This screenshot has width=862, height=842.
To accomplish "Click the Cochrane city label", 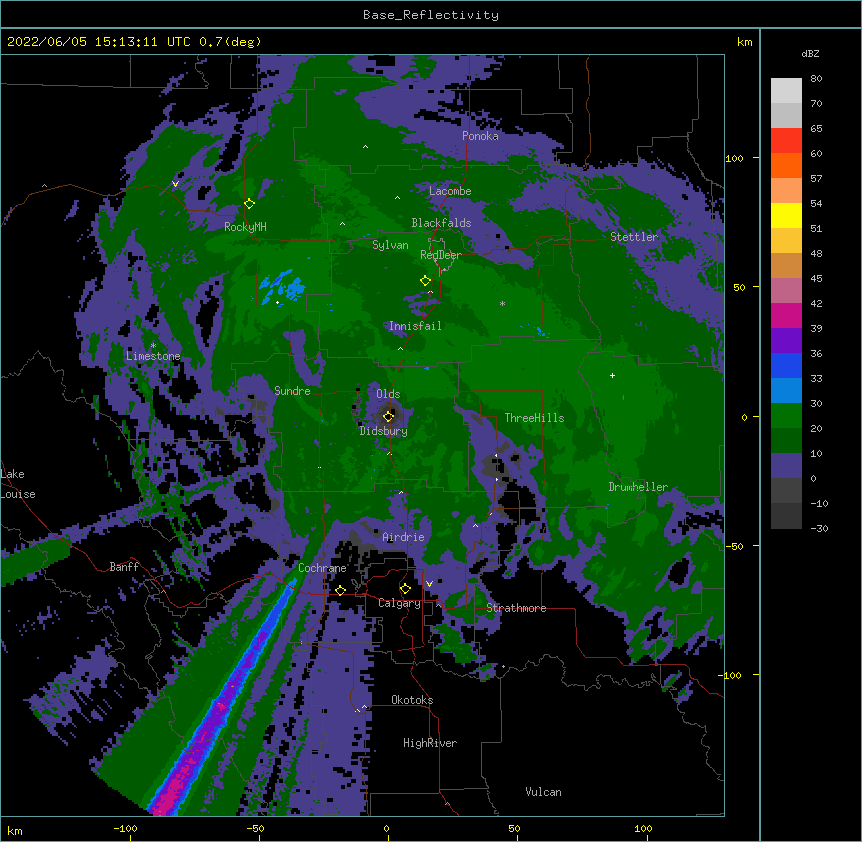I will pos(322,568).
